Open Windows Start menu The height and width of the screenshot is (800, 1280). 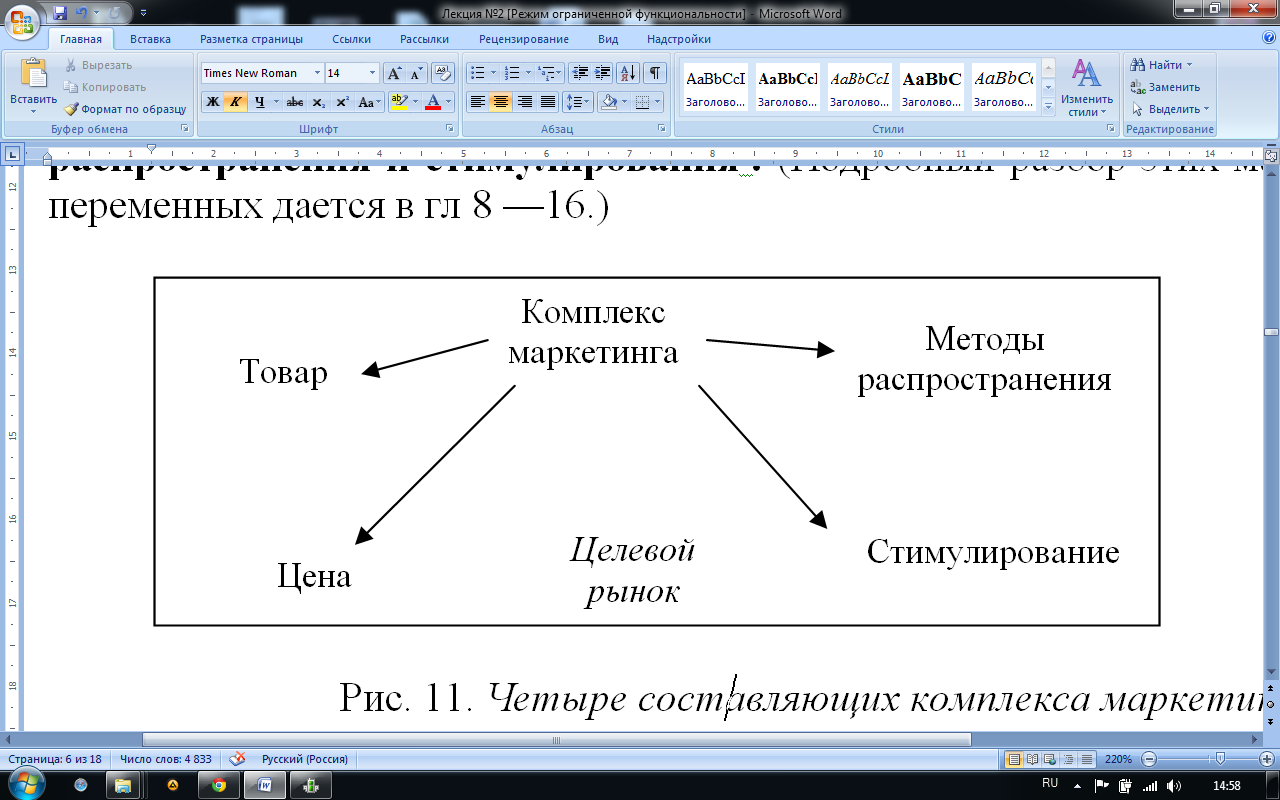coord(27,785)
